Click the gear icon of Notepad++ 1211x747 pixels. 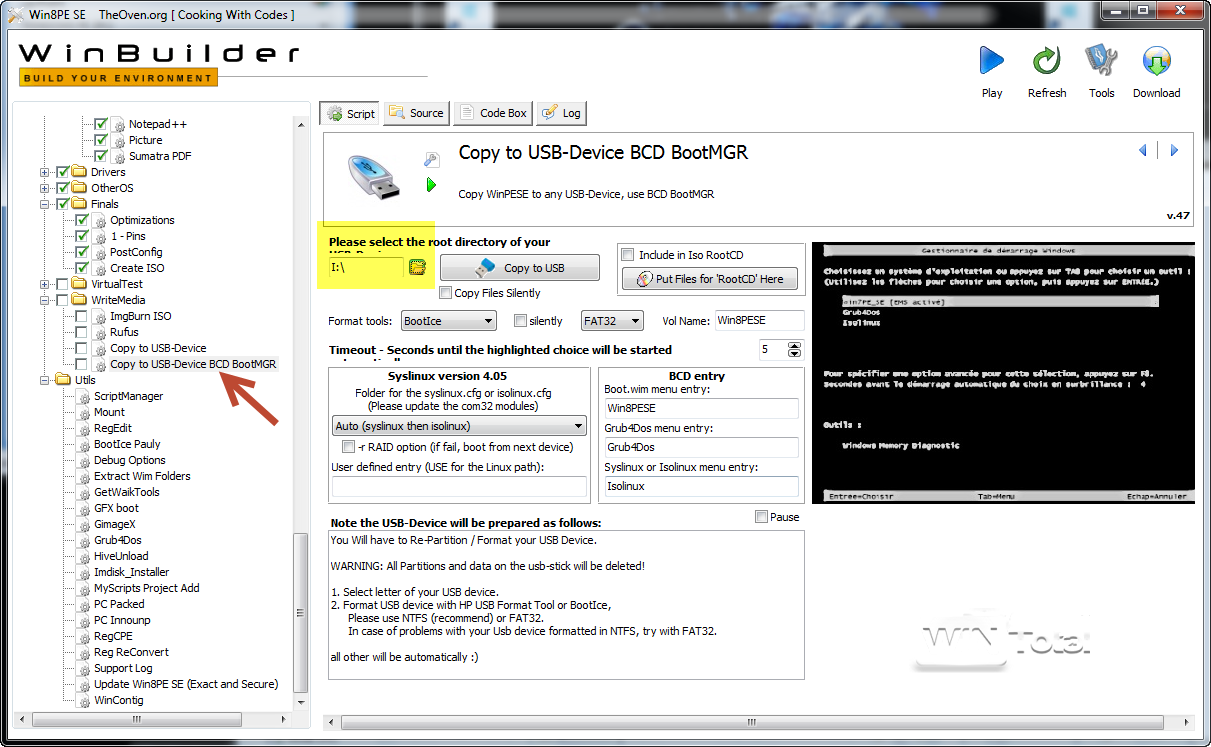(x=119, y=124)
